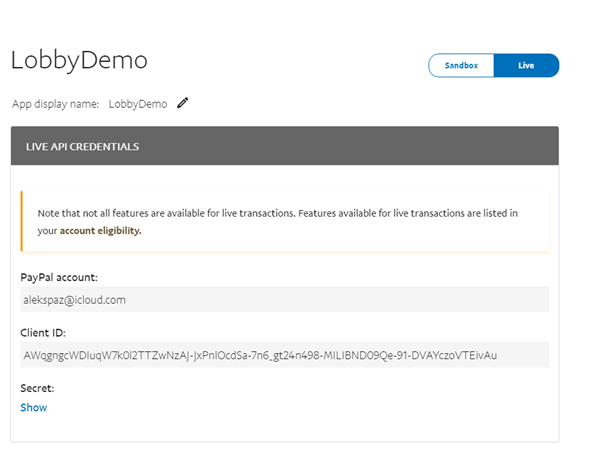
Task: Click the LIVE API CREDENTIALS header bar
Action: [x=285, y=146]
